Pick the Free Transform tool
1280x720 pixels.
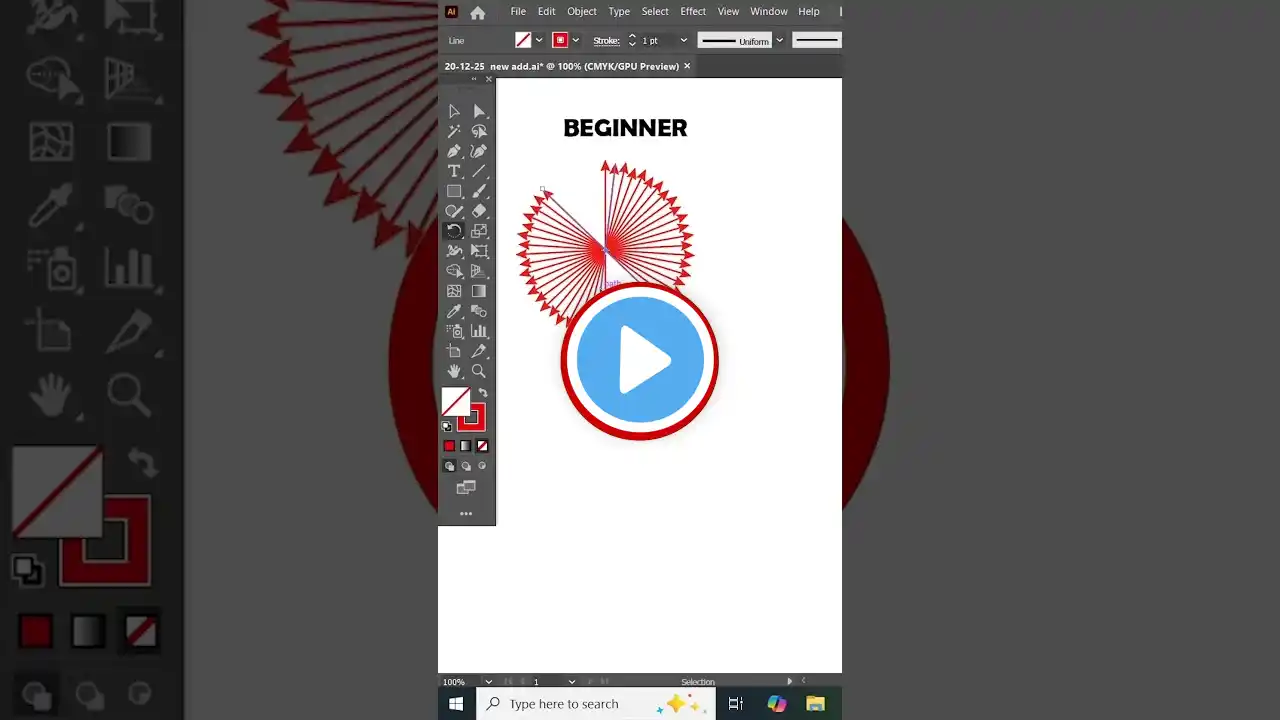point(479,251)
